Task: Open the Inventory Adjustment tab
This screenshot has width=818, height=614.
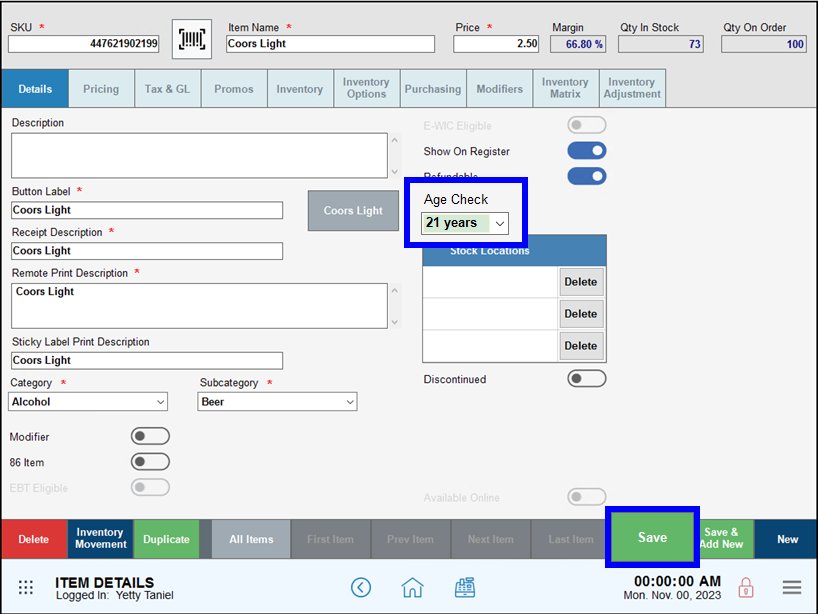Action: tap(632, 89)
